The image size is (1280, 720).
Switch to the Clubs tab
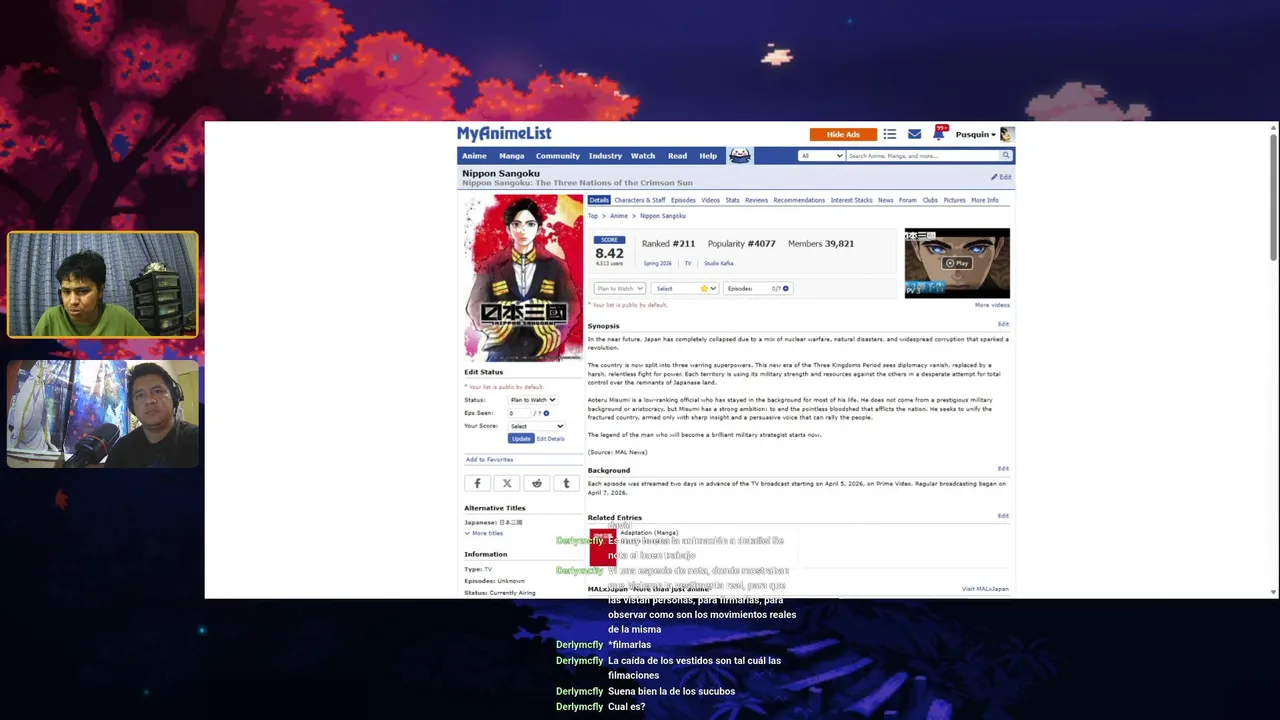click(x=930, y=200)
